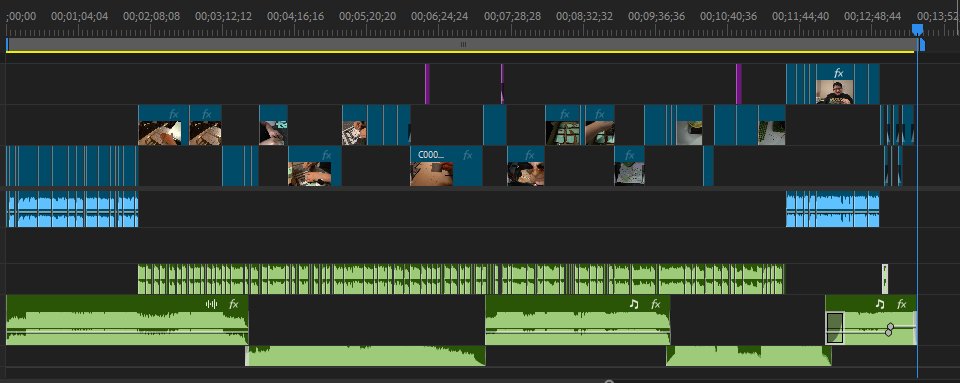The width and height of the screenshot is (960, 383).
Task: Click the fx badge on the top-track portrait clip
Action: pos(839,73)
